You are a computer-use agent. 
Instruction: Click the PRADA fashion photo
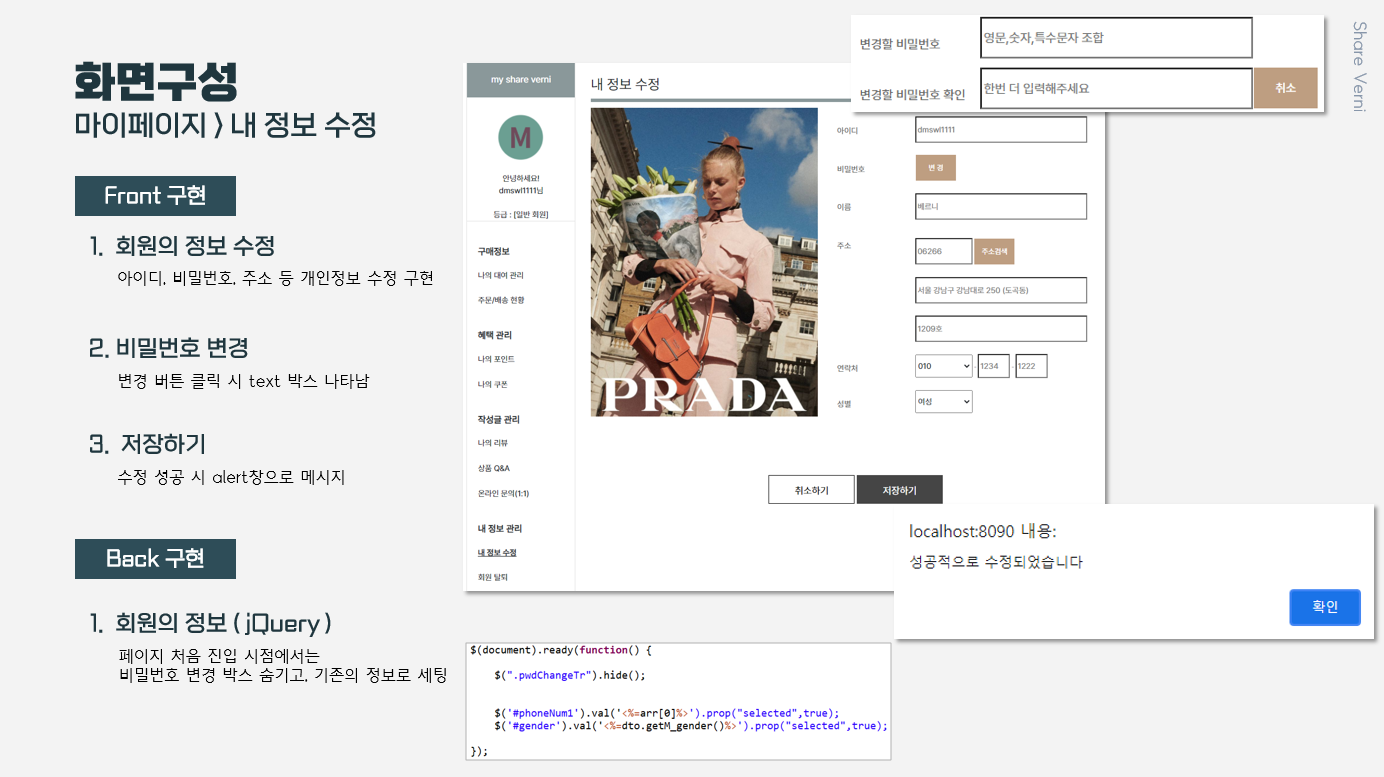704,262
